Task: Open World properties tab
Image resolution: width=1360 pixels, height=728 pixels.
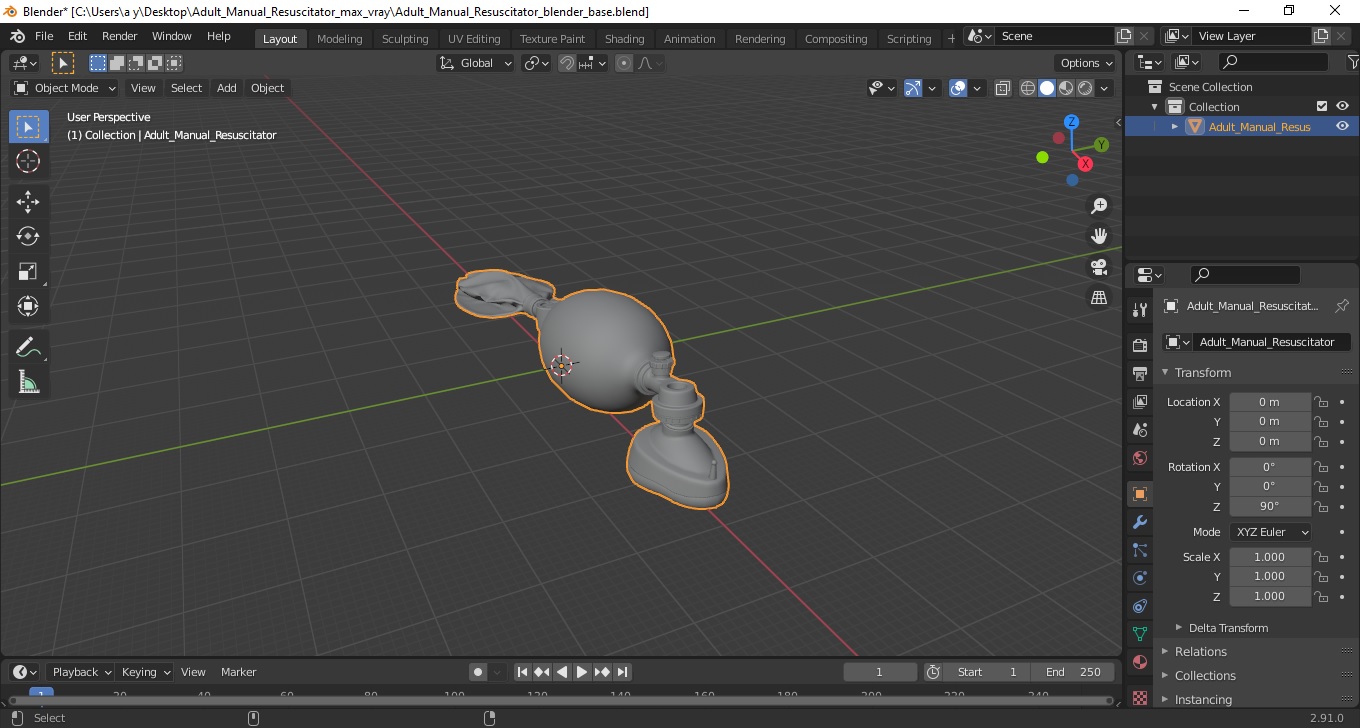Action: [1140, 457]
